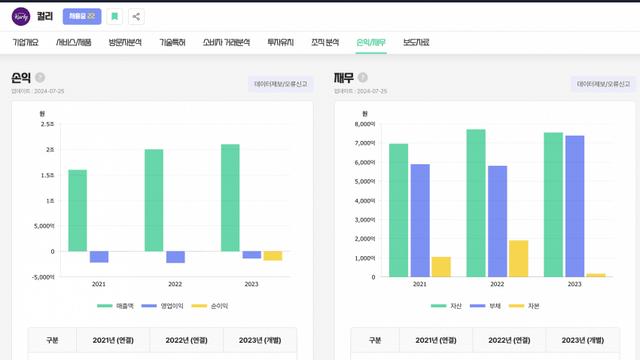Click the 2023 yellow capital bar in 재무 chart
Screen dimensions: 640x360
[596, 275]
